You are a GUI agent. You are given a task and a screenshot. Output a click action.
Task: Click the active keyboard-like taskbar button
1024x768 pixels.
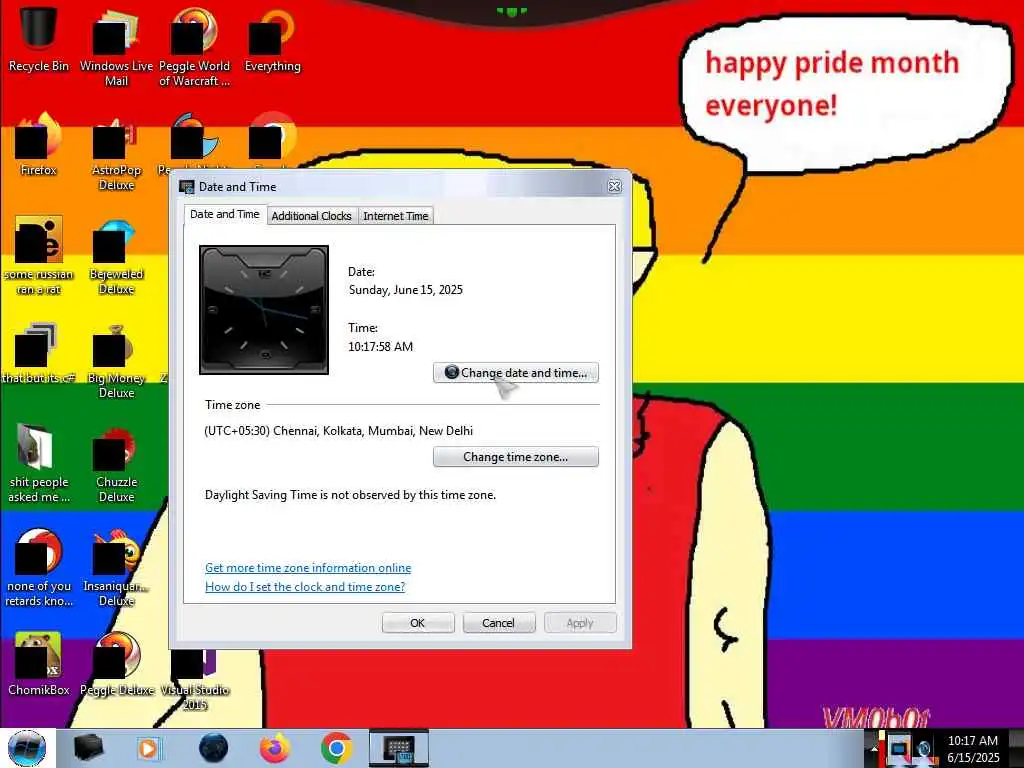[398, 748]
